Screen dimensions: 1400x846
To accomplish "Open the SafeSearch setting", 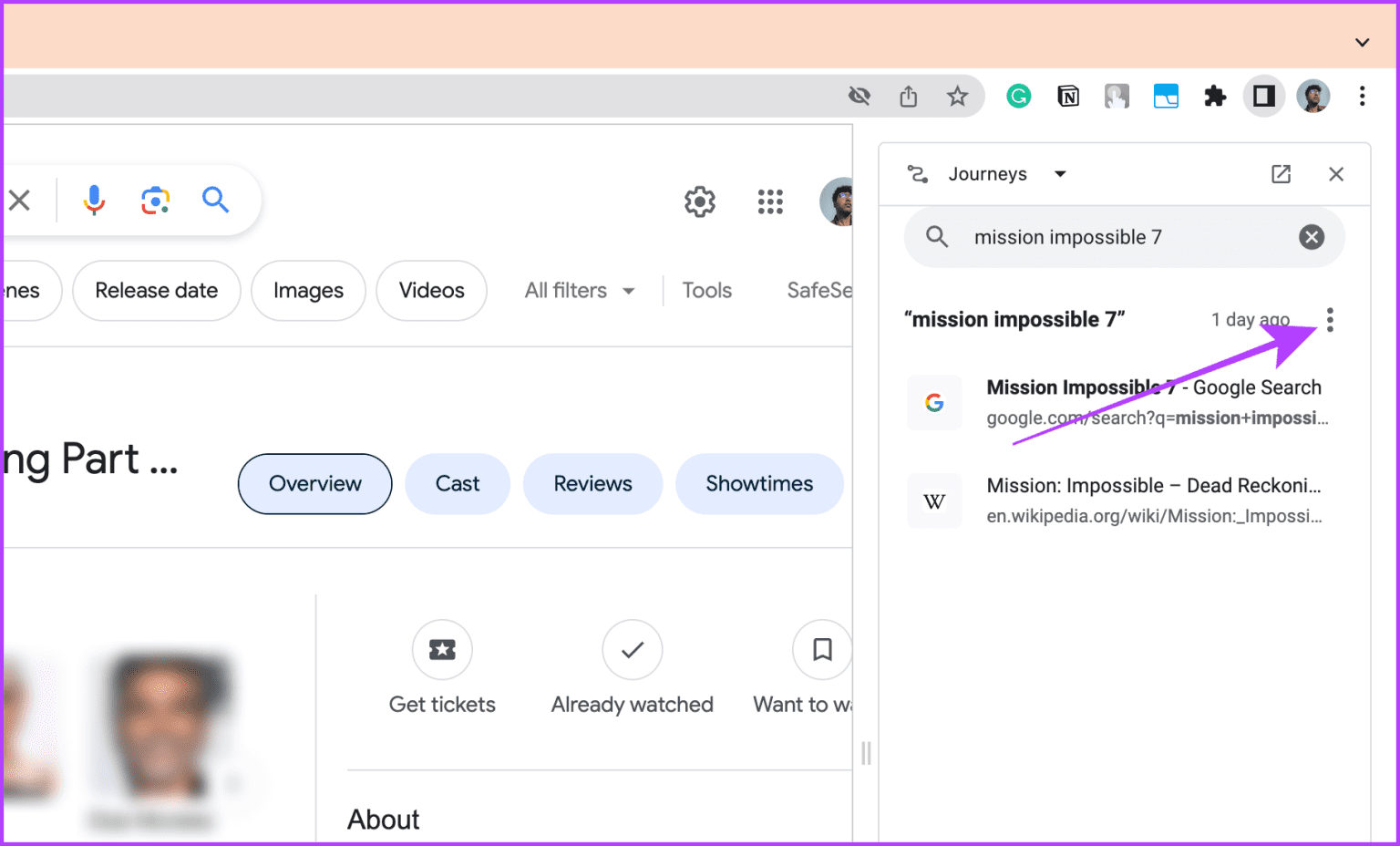I will [x=819, y=291].
